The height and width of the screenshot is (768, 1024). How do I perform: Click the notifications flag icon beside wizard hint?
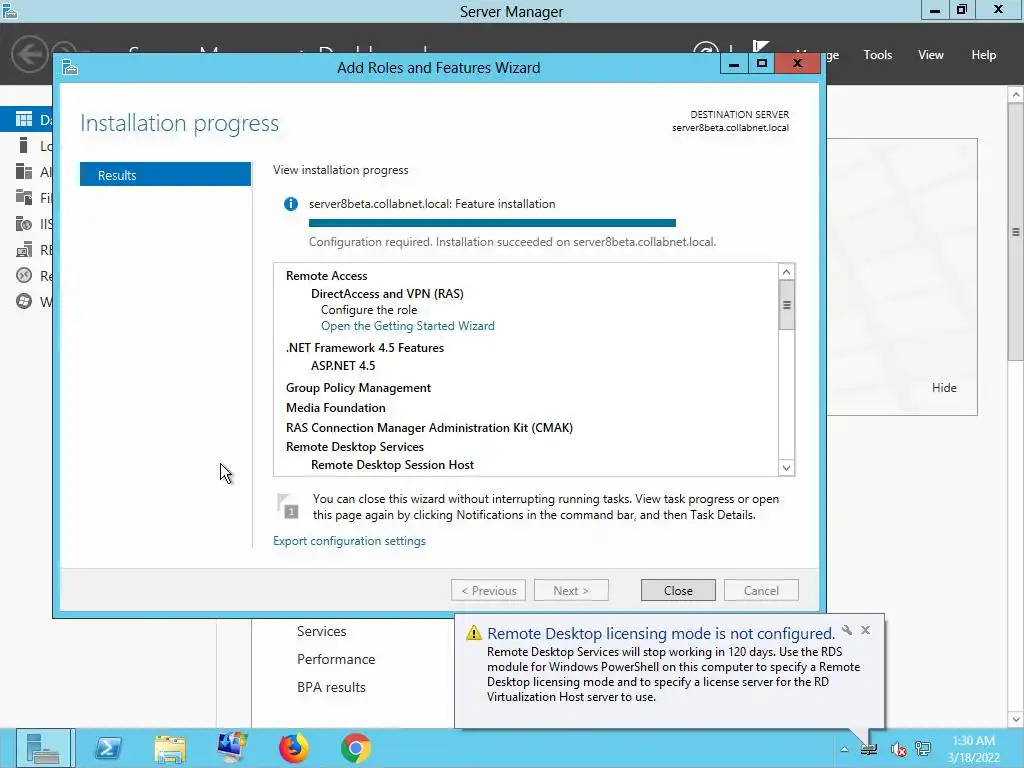click(x=287, y=506)
